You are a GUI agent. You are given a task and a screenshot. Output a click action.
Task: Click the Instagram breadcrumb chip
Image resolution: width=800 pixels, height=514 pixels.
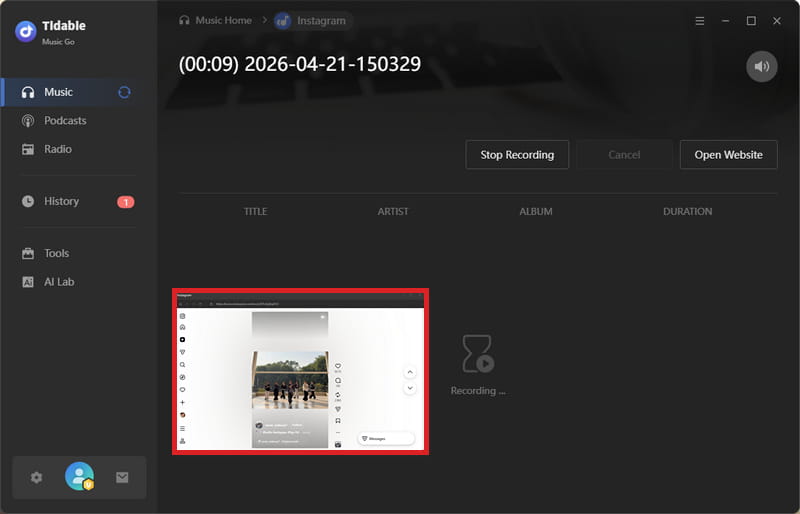[313, 21]
